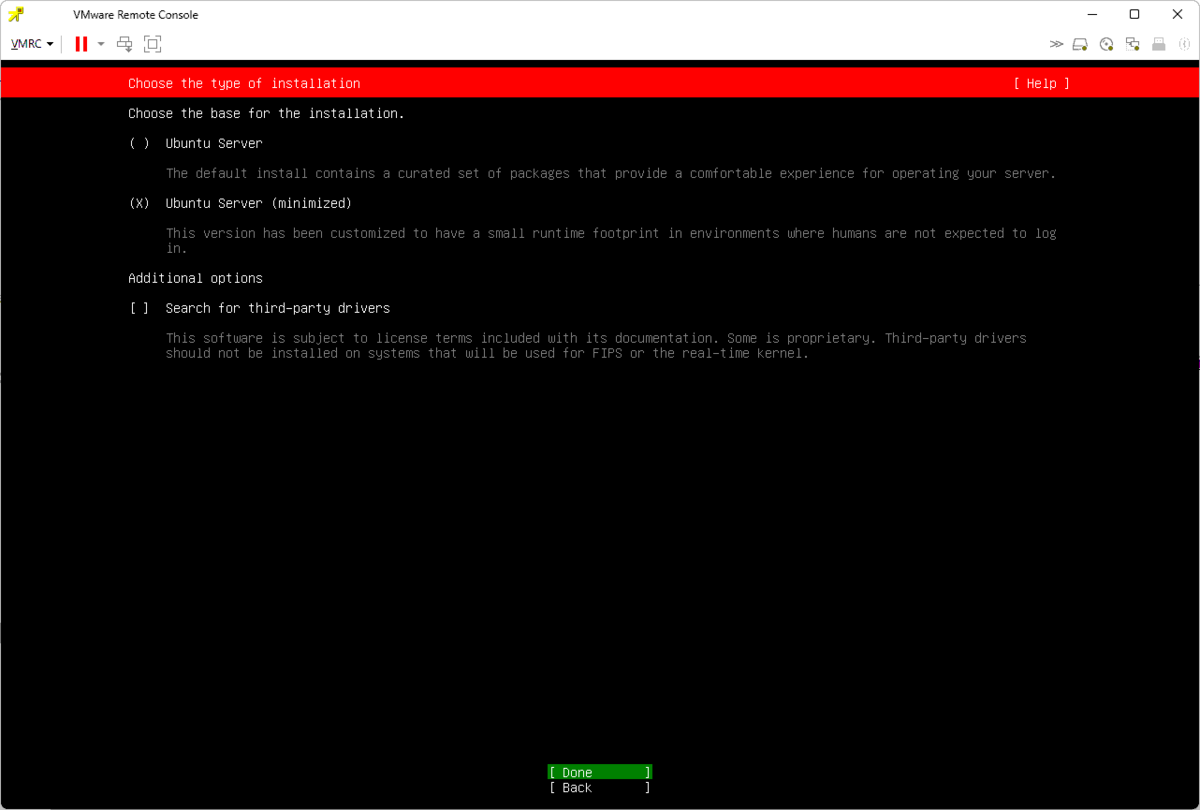The width and height of the screenshot is (1200, 810).
Task: Click the 'Additional options' heading
Action: click(x=195, y=278)
